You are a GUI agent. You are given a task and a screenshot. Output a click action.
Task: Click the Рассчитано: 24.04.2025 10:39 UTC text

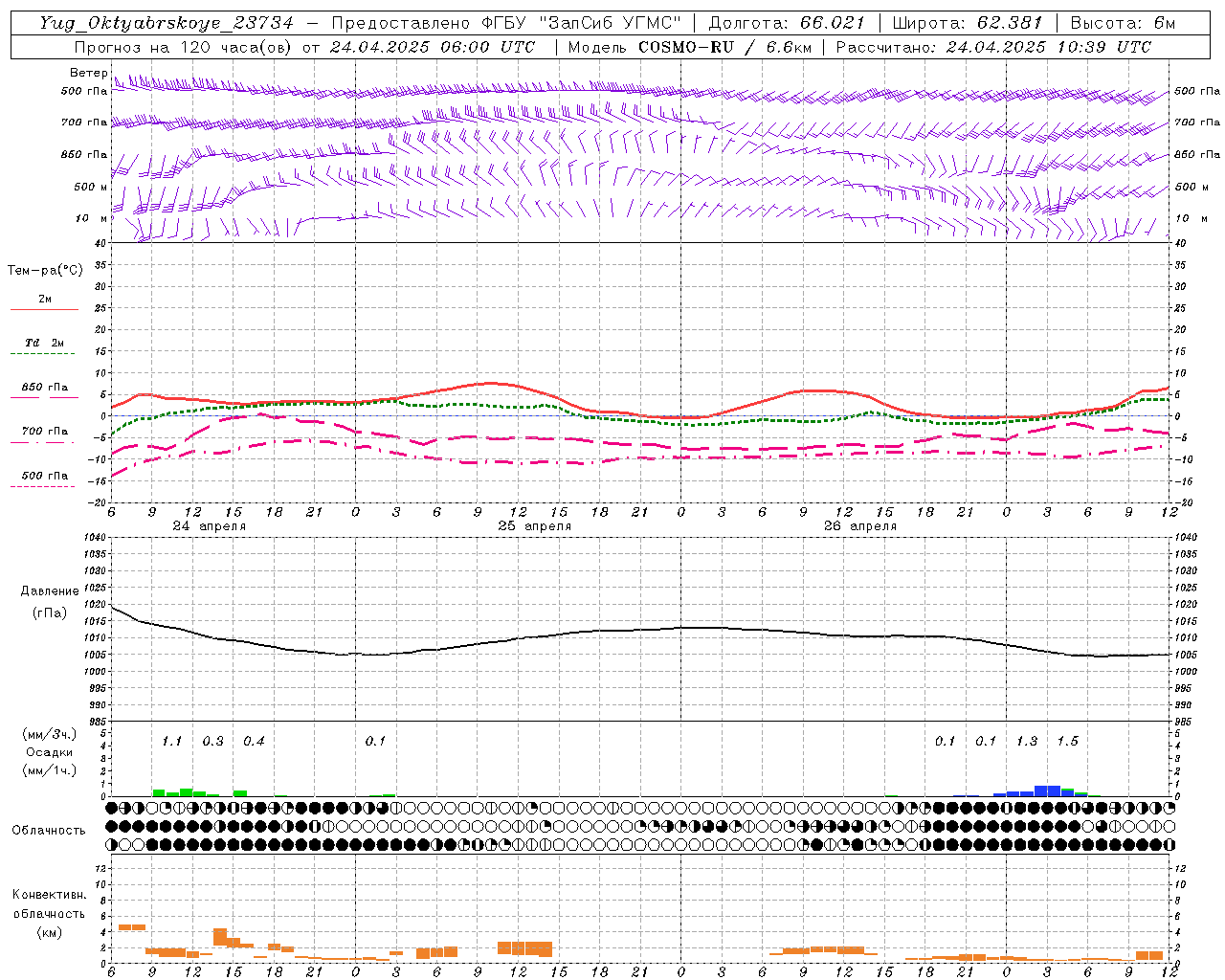[993, 47]
